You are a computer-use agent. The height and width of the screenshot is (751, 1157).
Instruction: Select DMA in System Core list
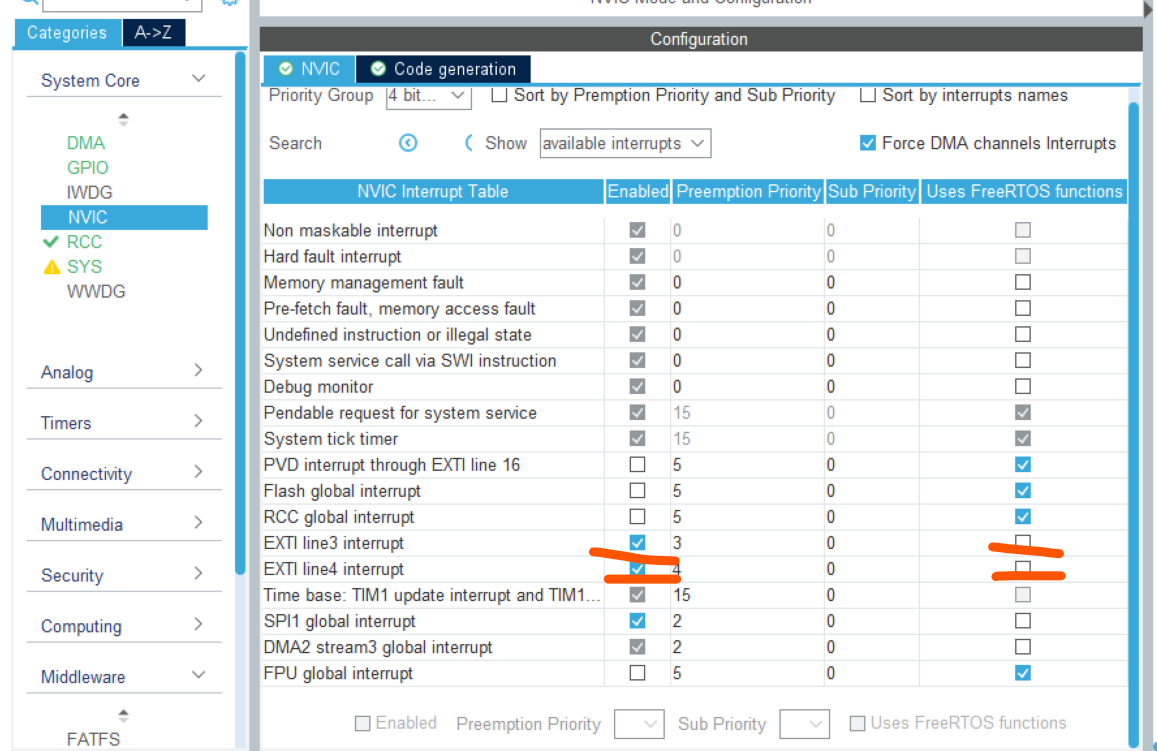pos(86,143)
